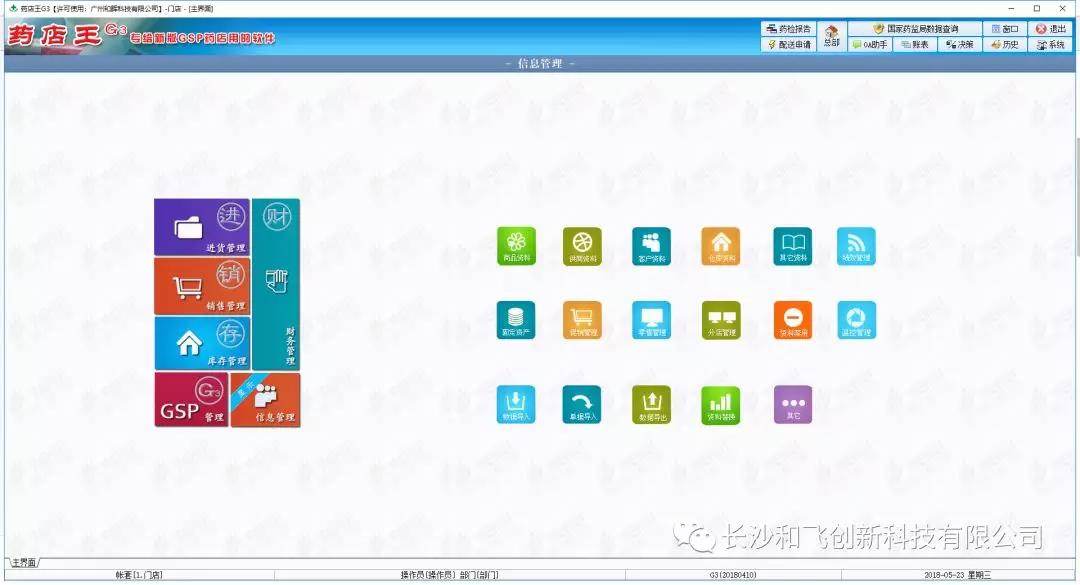
Task: Open the 历史 history button
Action: [x=1004, y=44]
